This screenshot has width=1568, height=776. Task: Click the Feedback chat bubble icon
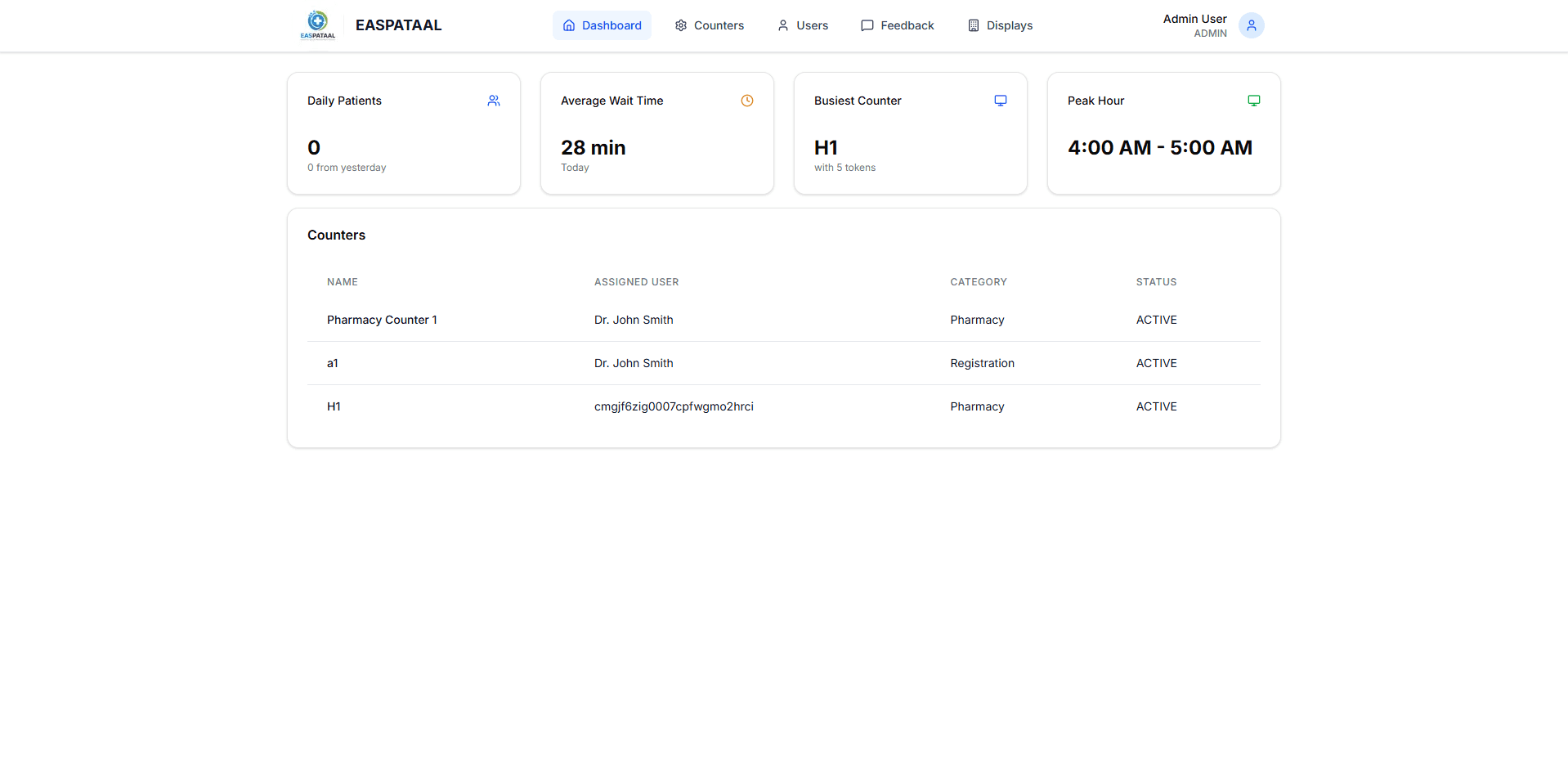(x=867, y=25)
